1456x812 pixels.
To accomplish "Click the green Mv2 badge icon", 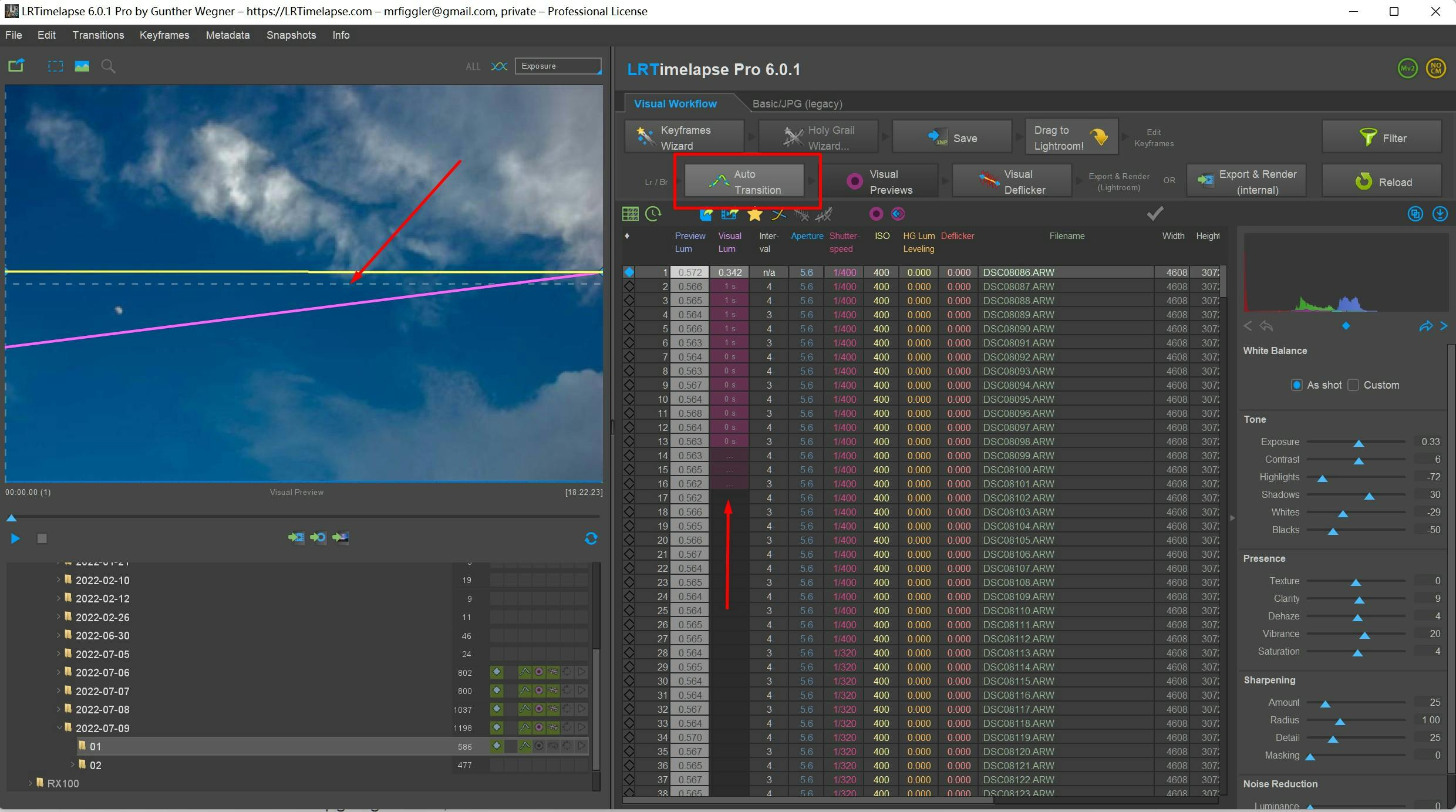I will click(1407, 69).
